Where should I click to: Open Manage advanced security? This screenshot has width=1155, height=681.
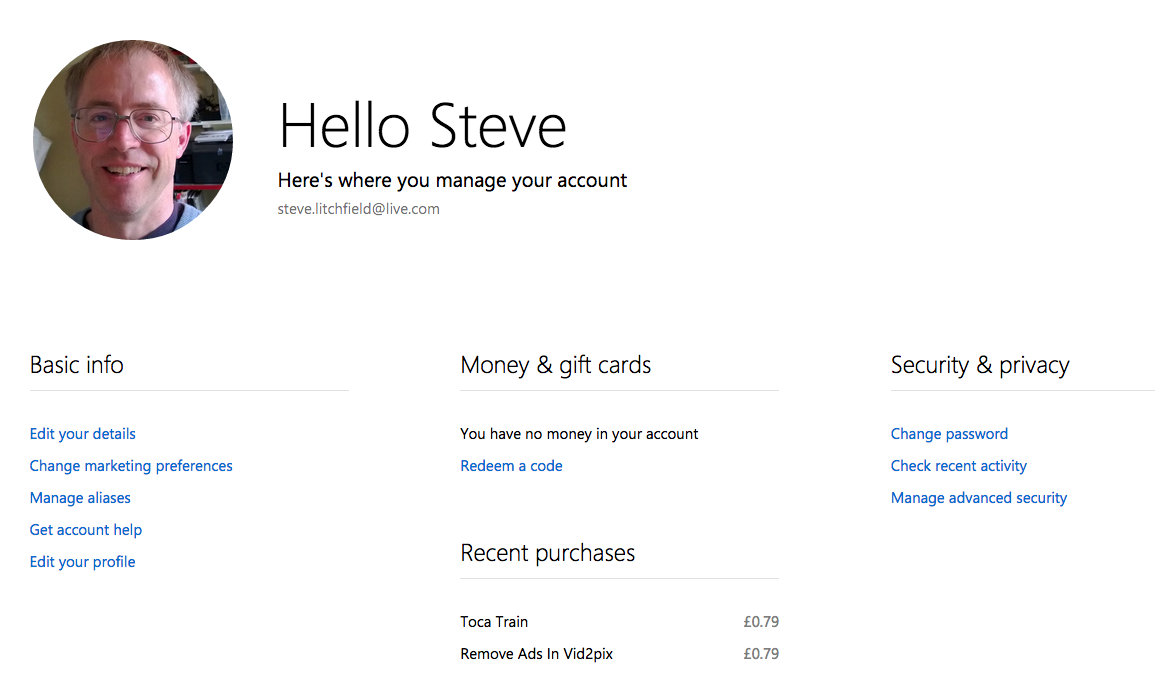(x=979, y=498)
